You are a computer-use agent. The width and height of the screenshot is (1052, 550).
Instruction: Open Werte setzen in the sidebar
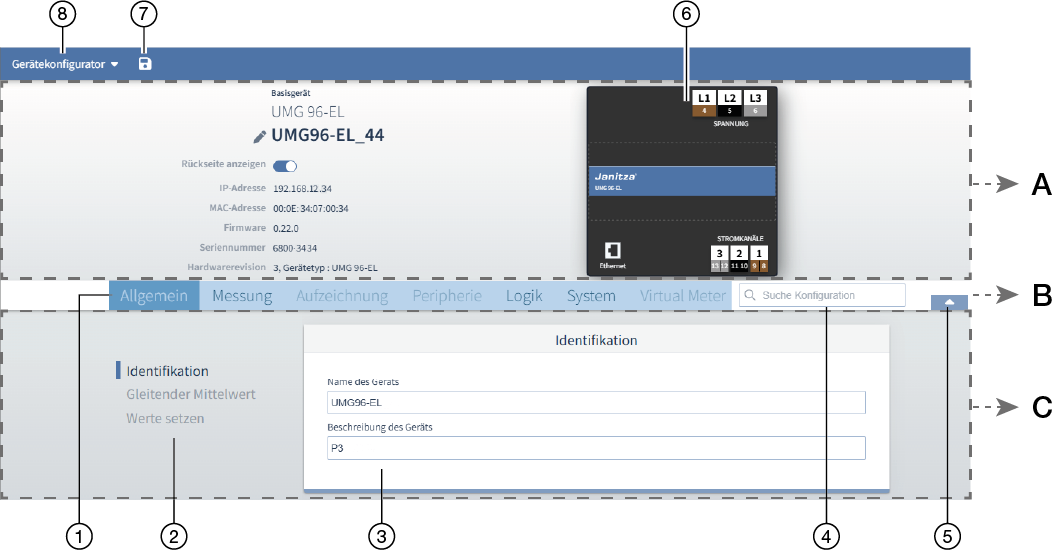(165, 418)
